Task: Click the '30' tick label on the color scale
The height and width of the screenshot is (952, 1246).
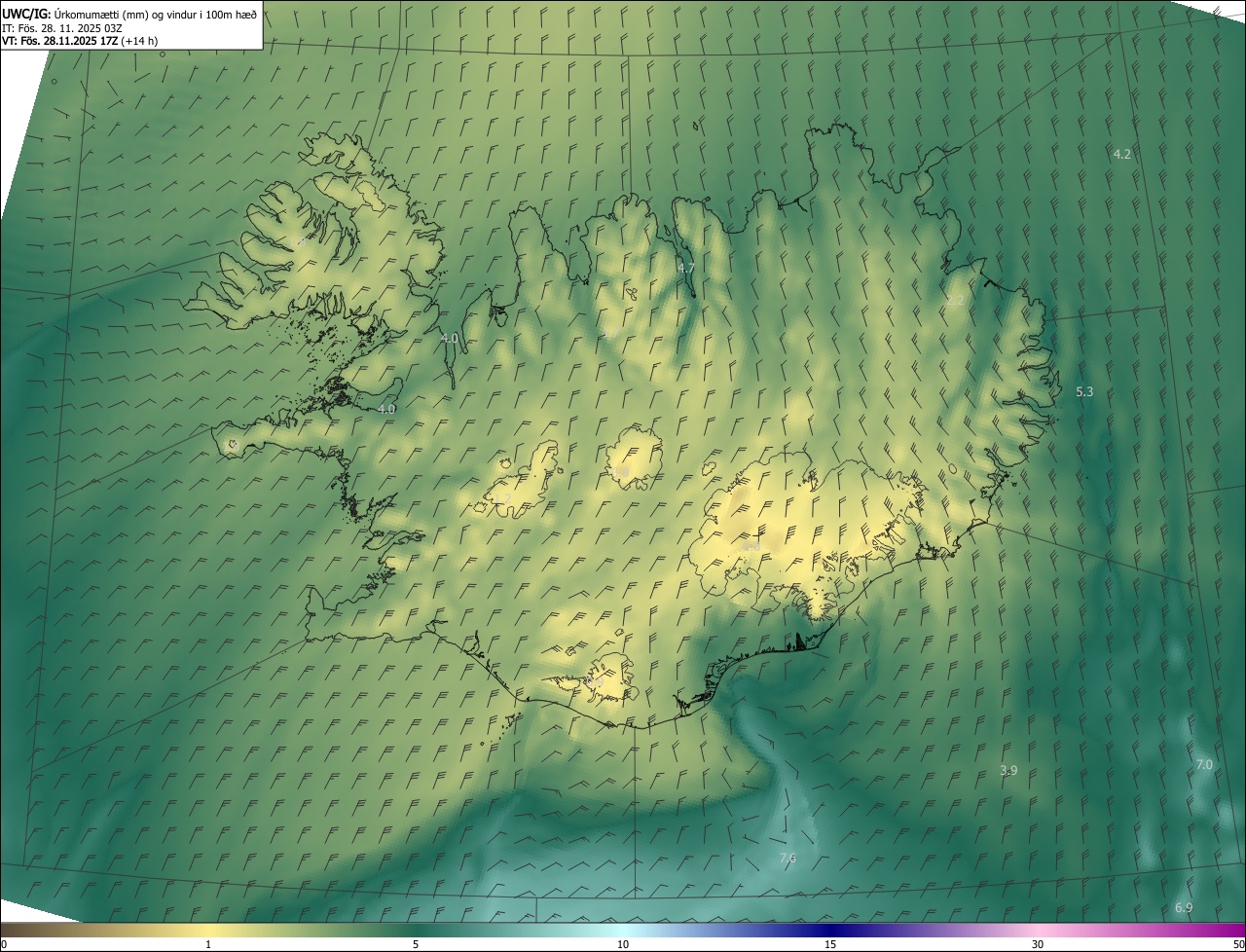Action: [1038, 945]
